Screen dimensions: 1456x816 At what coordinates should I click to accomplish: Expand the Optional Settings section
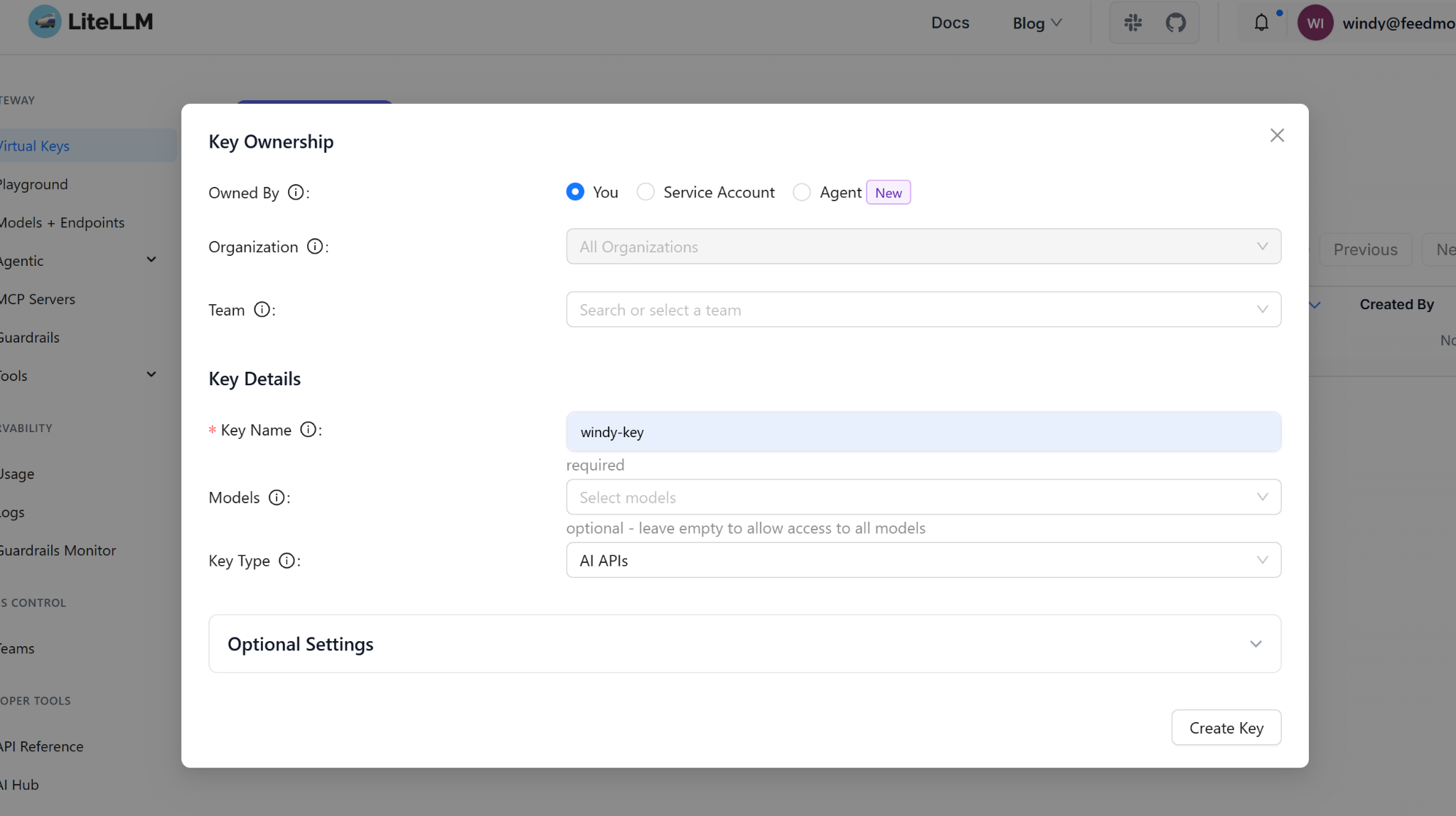pos(744,644)
